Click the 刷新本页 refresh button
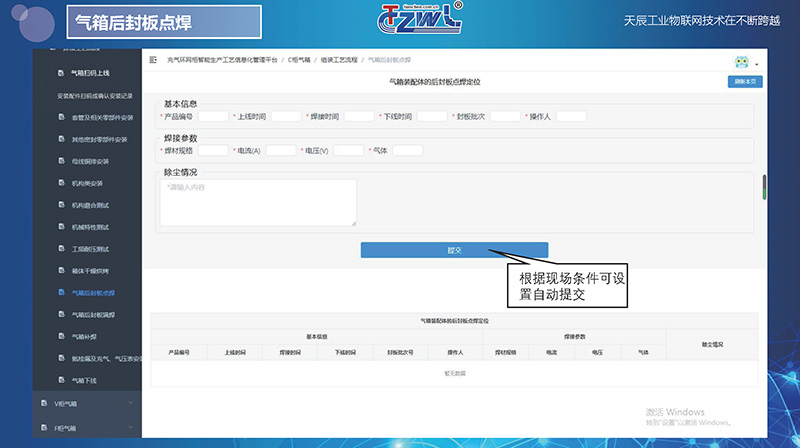This screenshot has height=448, width=800. pos(745,82)
